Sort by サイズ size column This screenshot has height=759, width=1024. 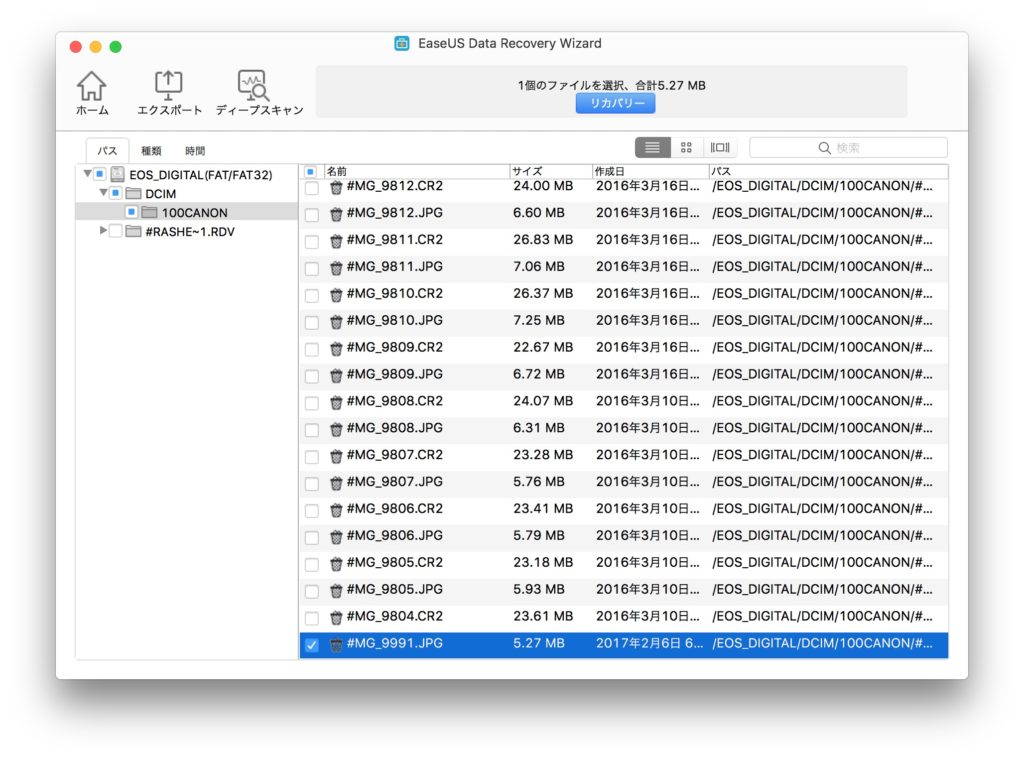[x=550, y=171]
